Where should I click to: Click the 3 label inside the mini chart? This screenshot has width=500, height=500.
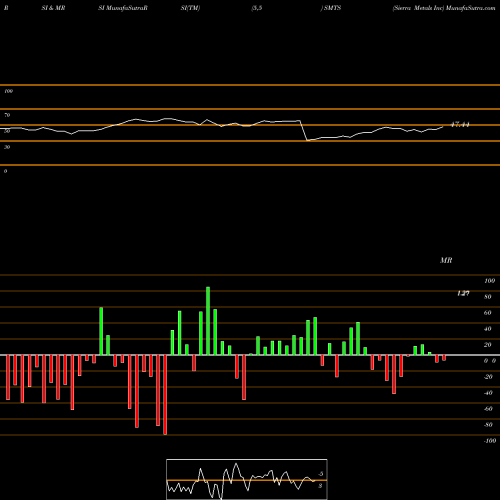(x=320, y=486)
